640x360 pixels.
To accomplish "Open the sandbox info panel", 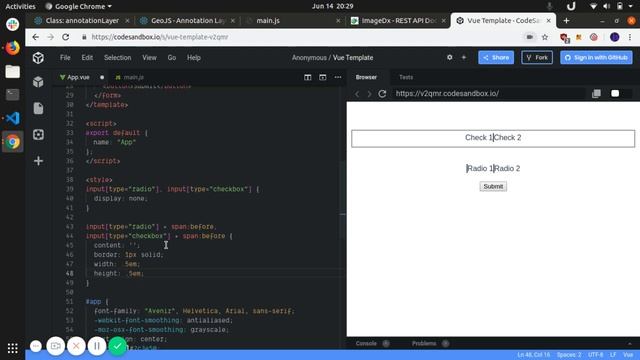I will pos(38,82).
